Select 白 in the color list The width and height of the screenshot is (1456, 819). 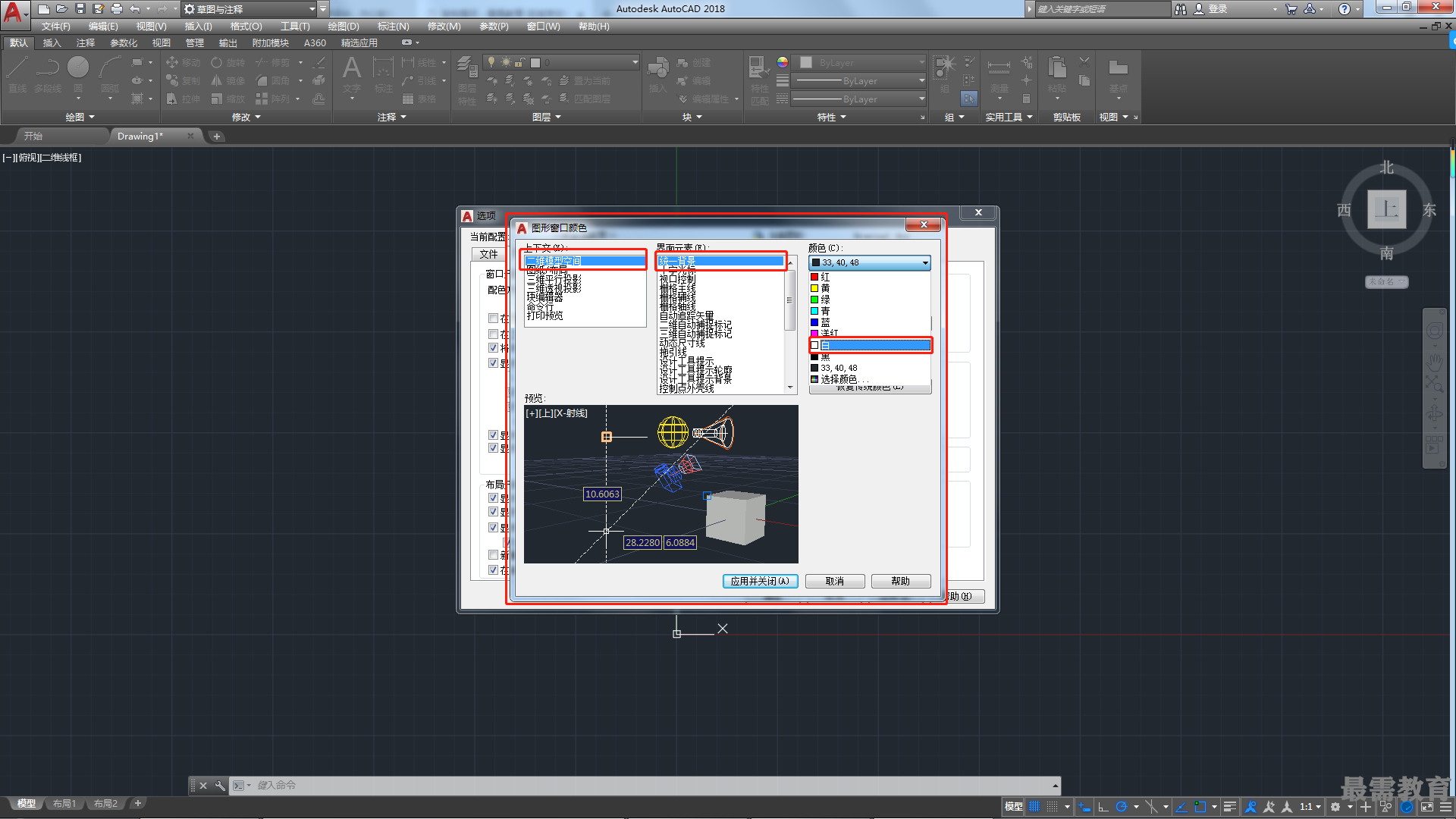tap(871, 345)
